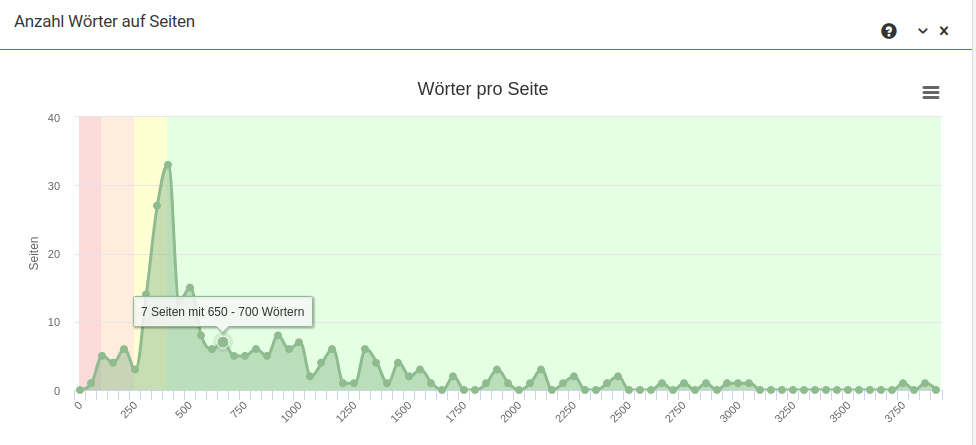Click the Seiten y-axis title
This screenshot has width=976, height=445.
click(34, 253)
